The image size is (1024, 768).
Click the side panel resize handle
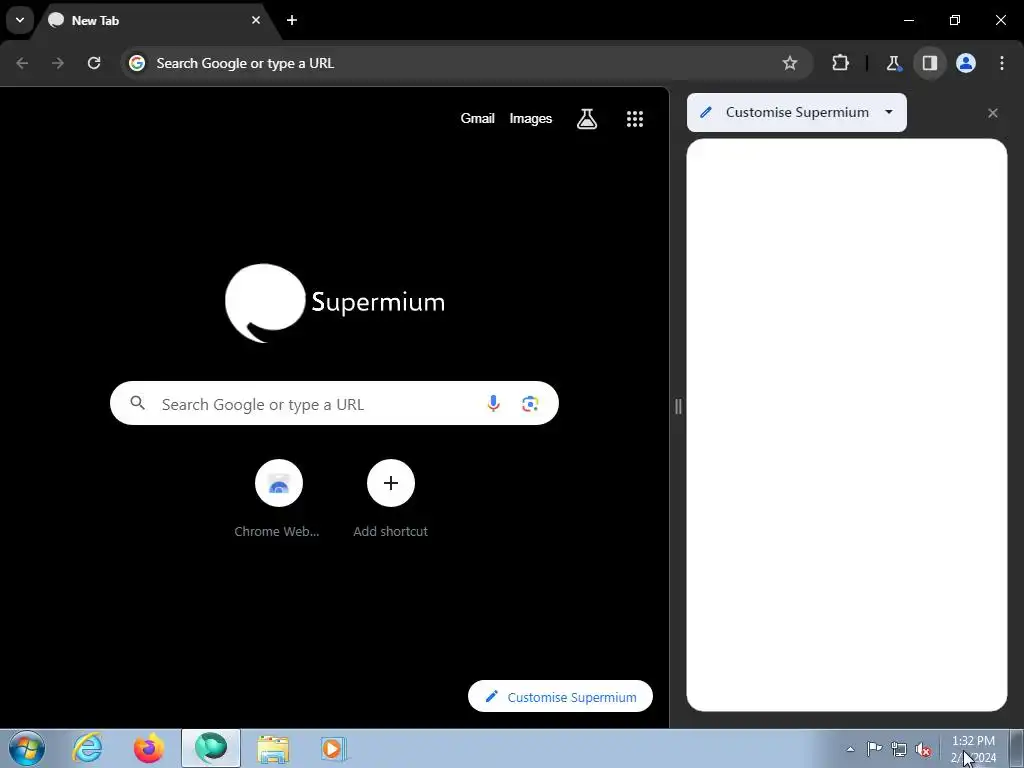click(678, 406)
